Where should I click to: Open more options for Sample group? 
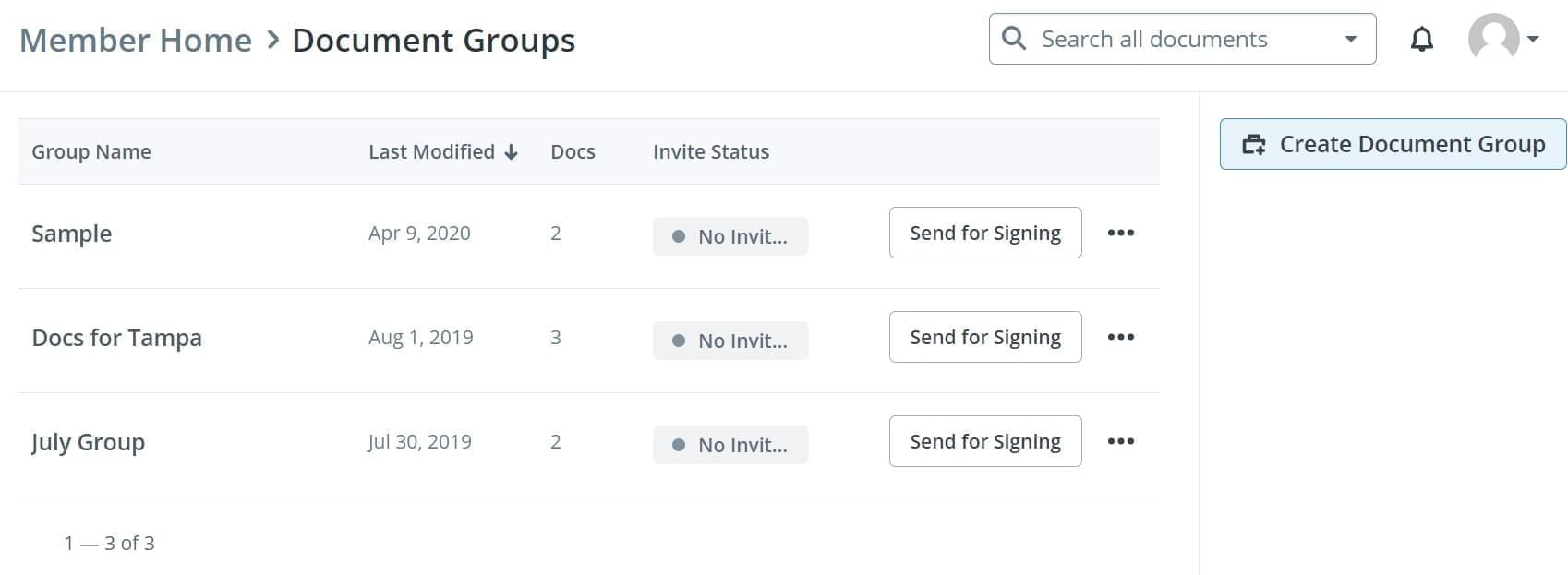pos(1120,233)
